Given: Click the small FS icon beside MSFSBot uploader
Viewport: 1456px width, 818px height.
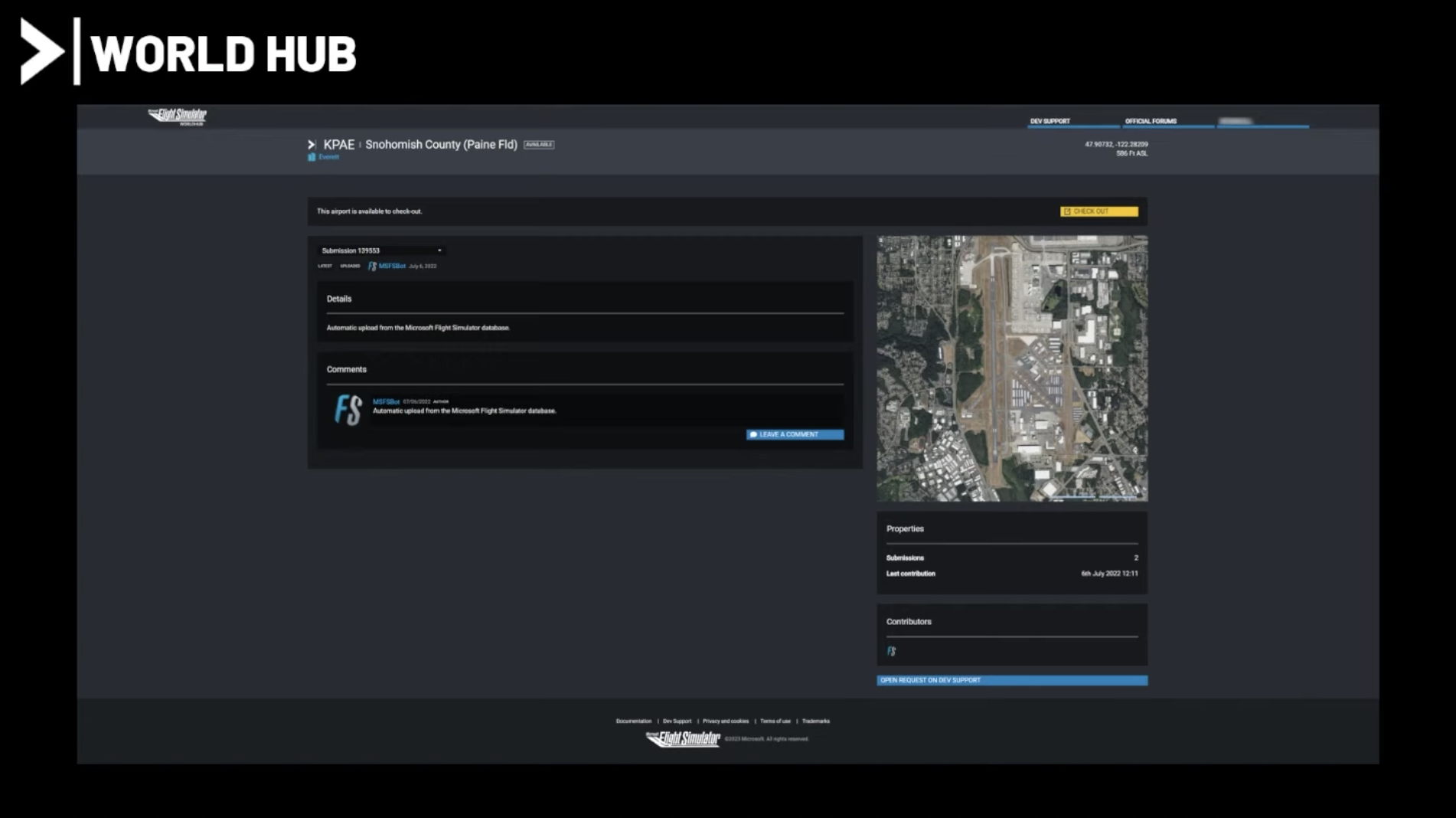Looking at the screenshot, I should pyautogui.click(x=372, y=267).
